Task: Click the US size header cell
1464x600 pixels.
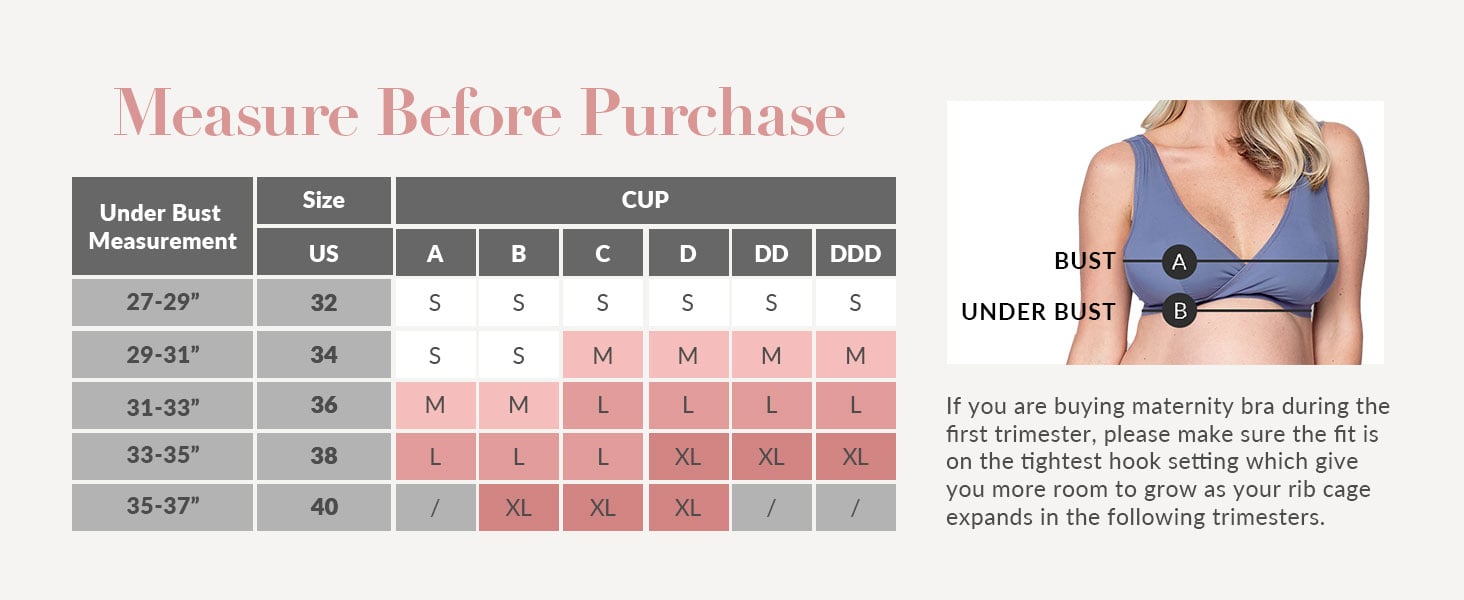Action: tap(323, 253)
